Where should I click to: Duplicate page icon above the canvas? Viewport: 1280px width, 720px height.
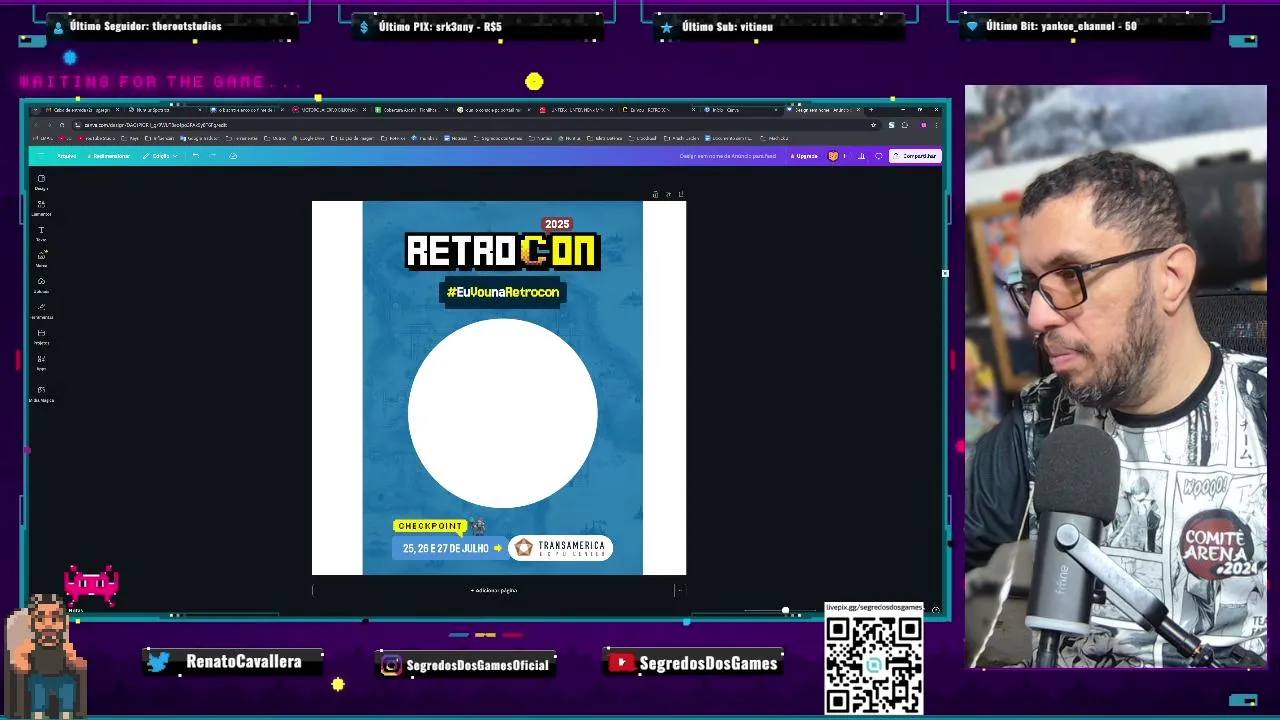coord(668,194)
